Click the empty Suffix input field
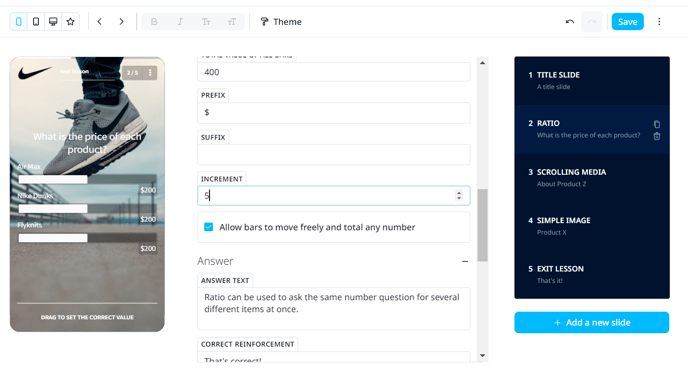The height and width of the screenshot is (372, 688). [333, 154]
